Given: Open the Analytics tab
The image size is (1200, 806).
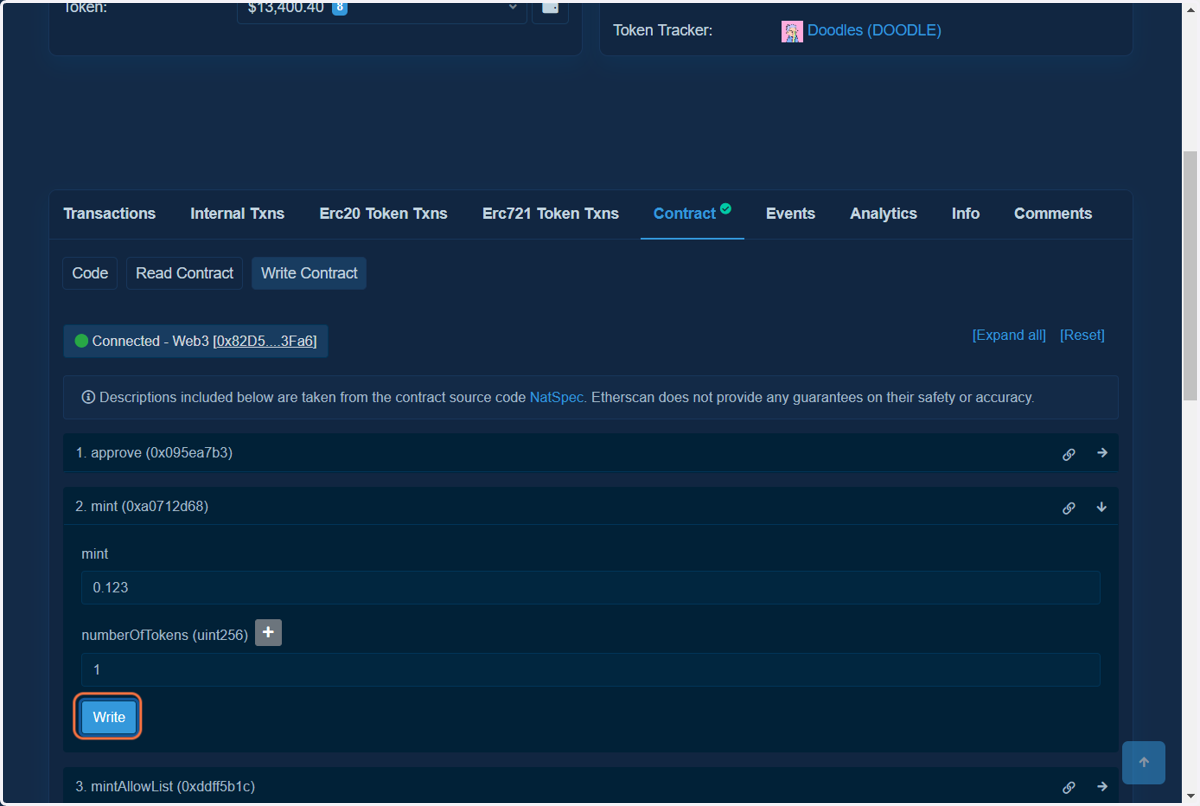Looking at the screenshot, I should pos(883,214).
